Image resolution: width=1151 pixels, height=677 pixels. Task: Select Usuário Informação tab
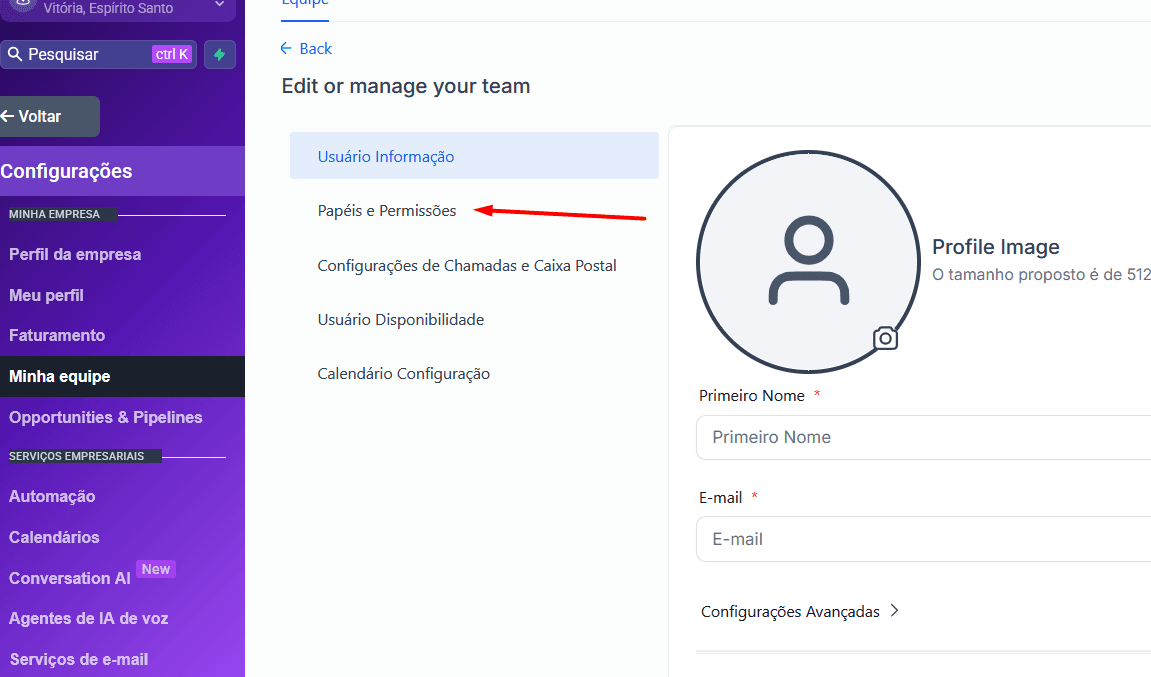[x=386, y=156]
